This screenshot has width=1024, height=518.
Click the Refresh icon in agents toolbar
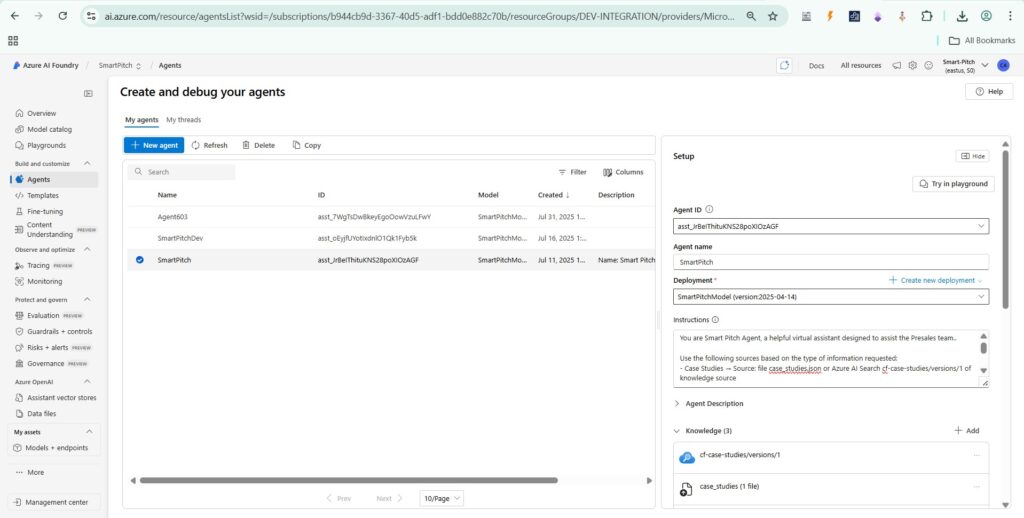click(196, 145)
